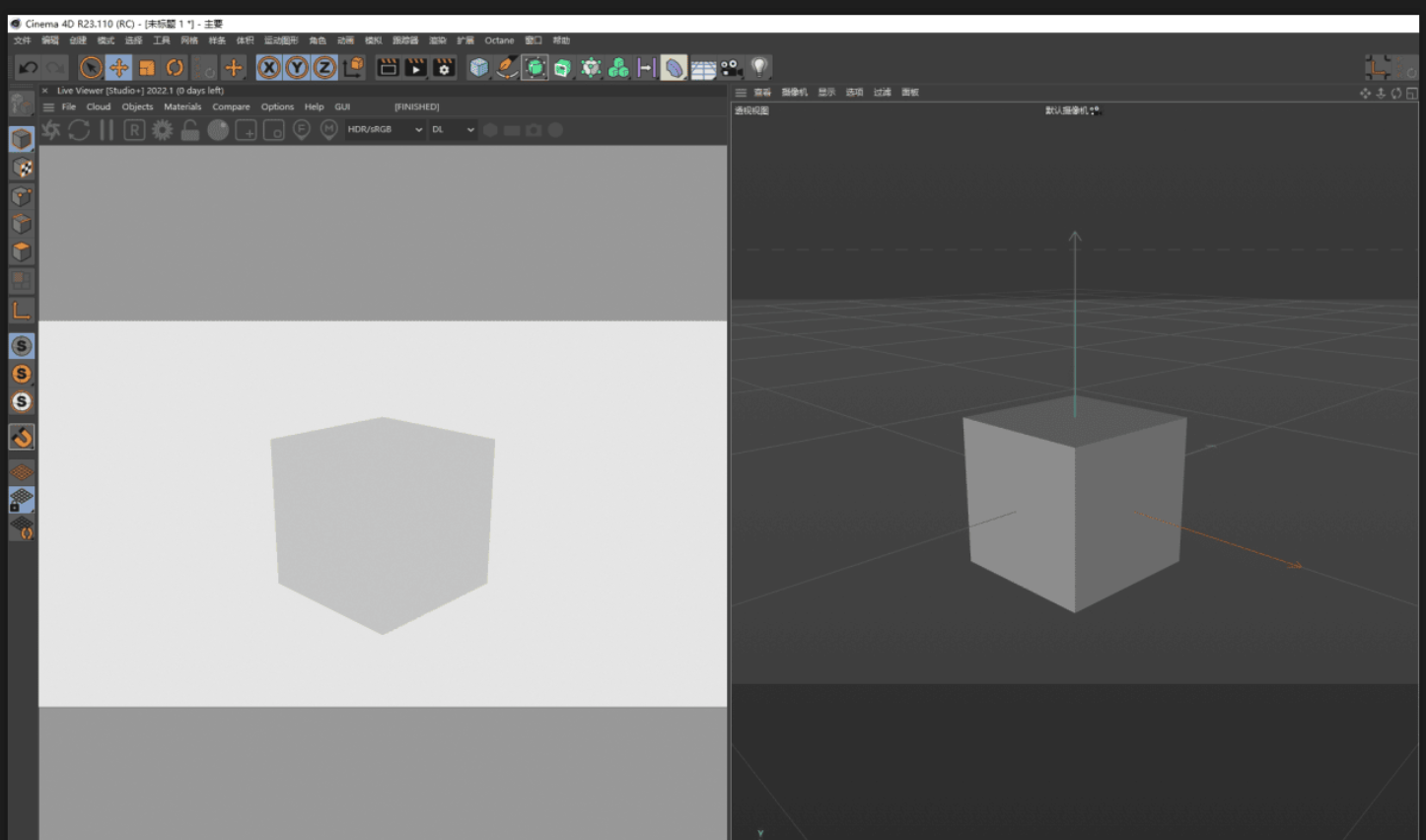Add a Camera object from toolbar
1426x840 pixels.
pyautogui.click(x=731, y=67)
